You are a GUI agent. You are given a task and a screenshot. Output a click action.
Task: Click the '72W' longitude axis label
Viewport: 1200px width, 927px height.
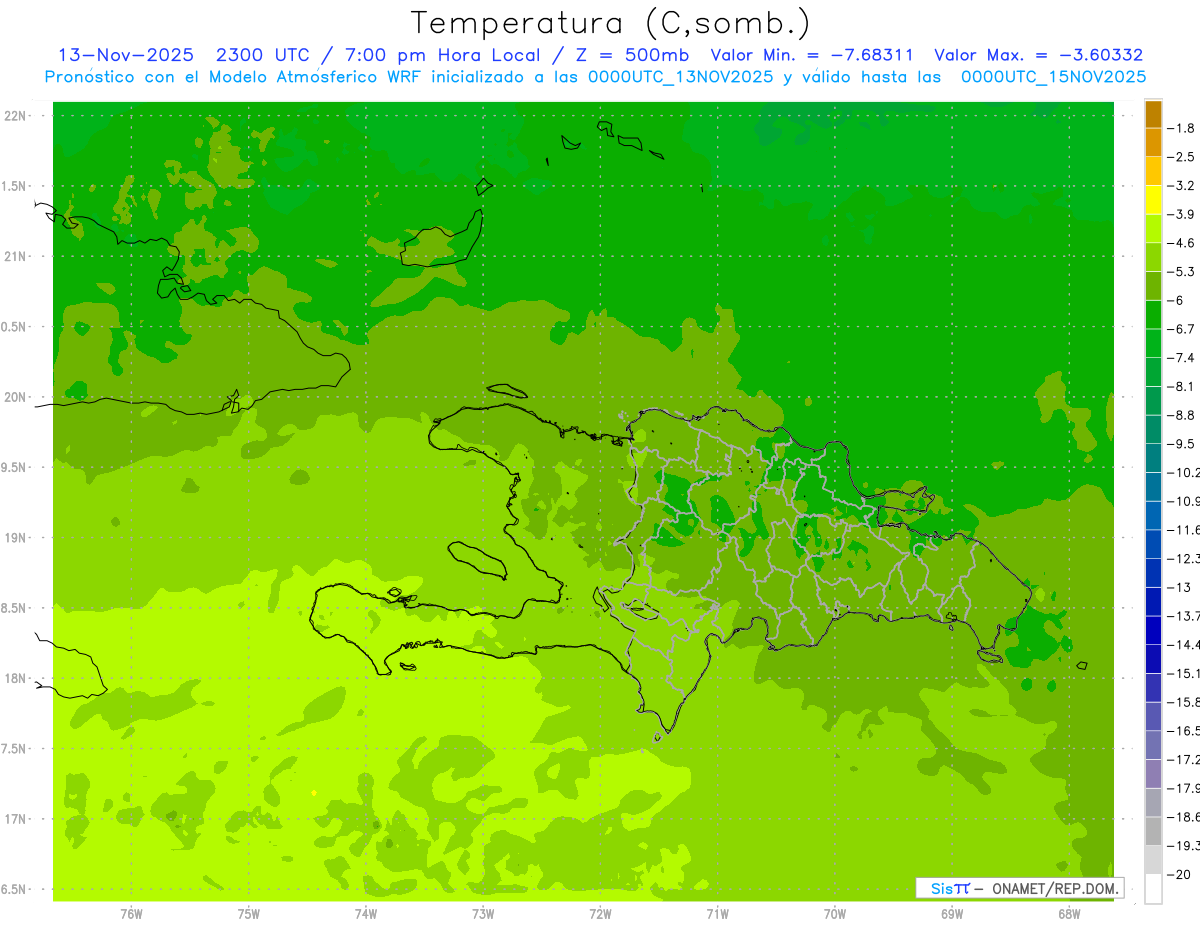click(x=600, y=914)
